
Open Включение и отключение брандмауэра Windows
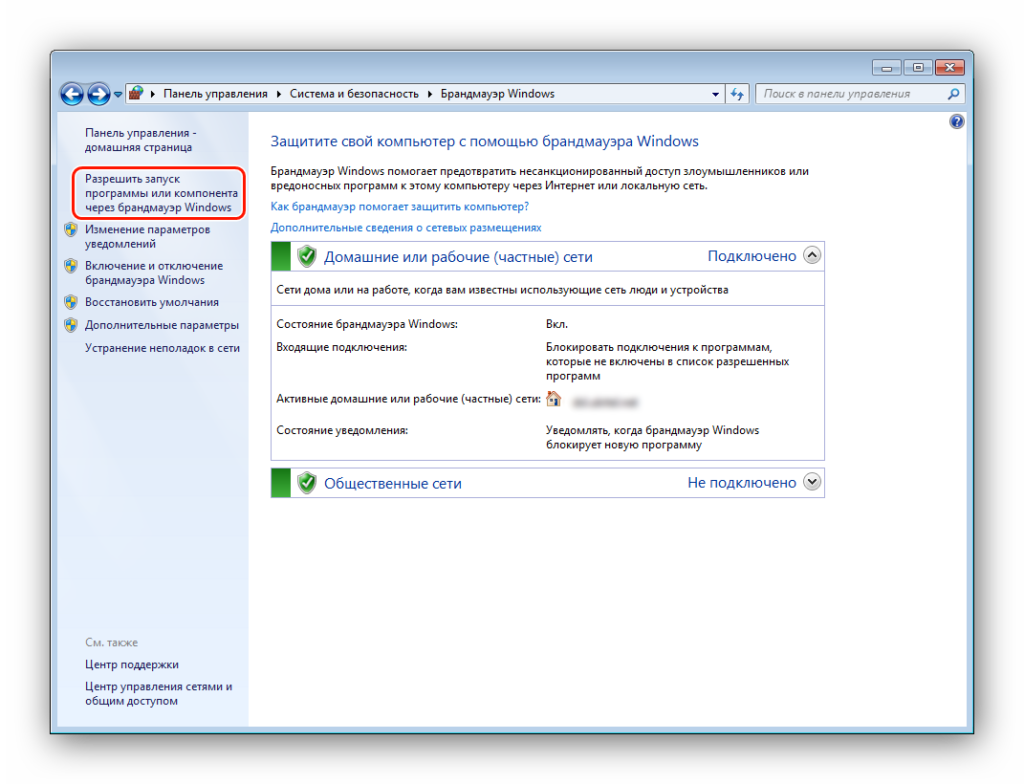pyautogui.click(x=153, y=273)
